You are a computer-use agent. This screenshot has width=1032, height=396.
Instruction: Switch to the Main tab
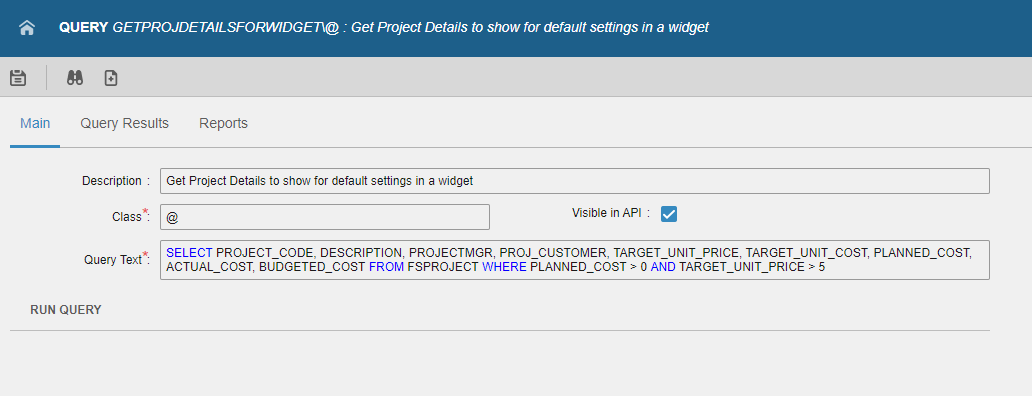click(x=35, y=123)
